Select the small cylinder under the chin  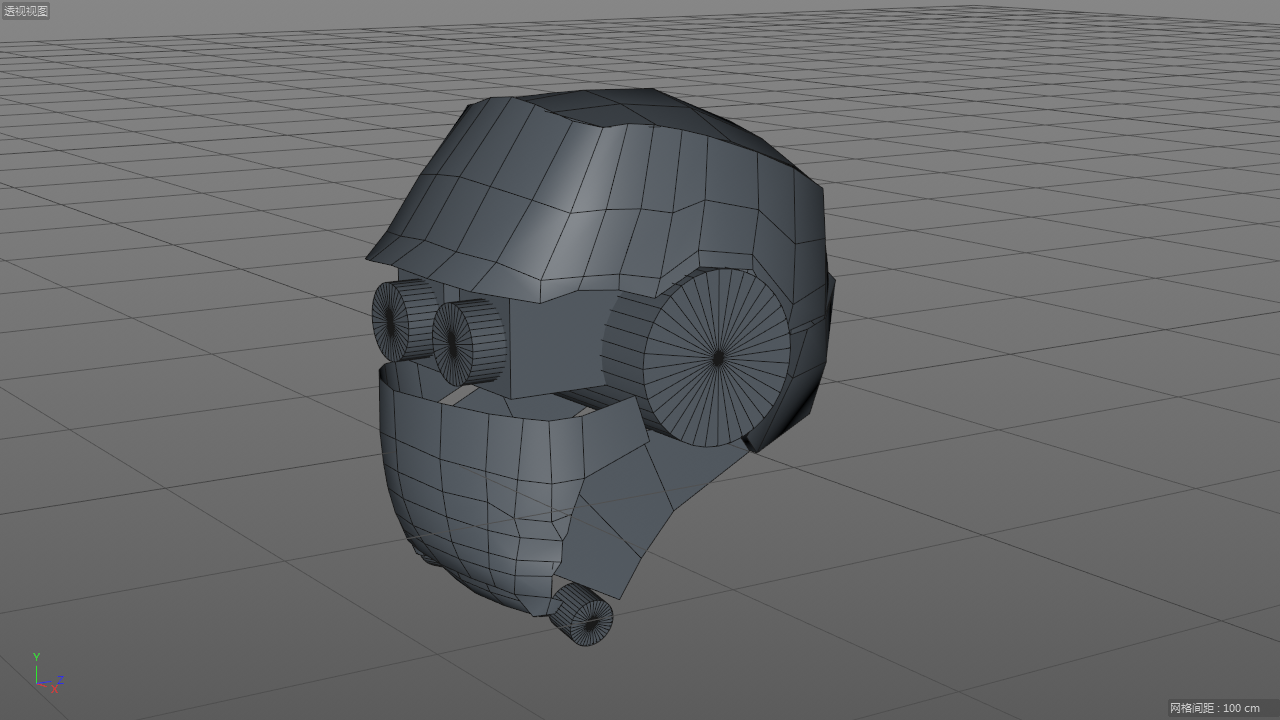pyautogui.click(x=581, y=614)
